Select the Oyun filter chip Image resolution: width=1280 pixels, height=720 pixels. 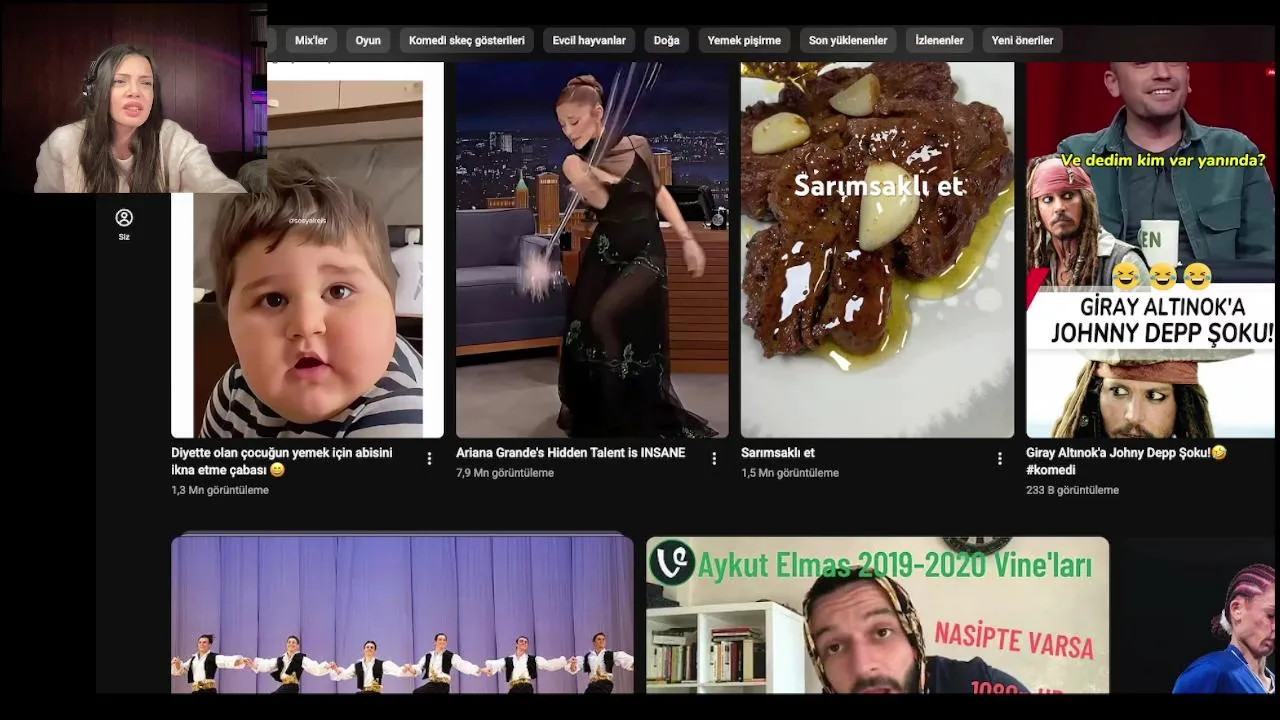[x=368, y=40]
